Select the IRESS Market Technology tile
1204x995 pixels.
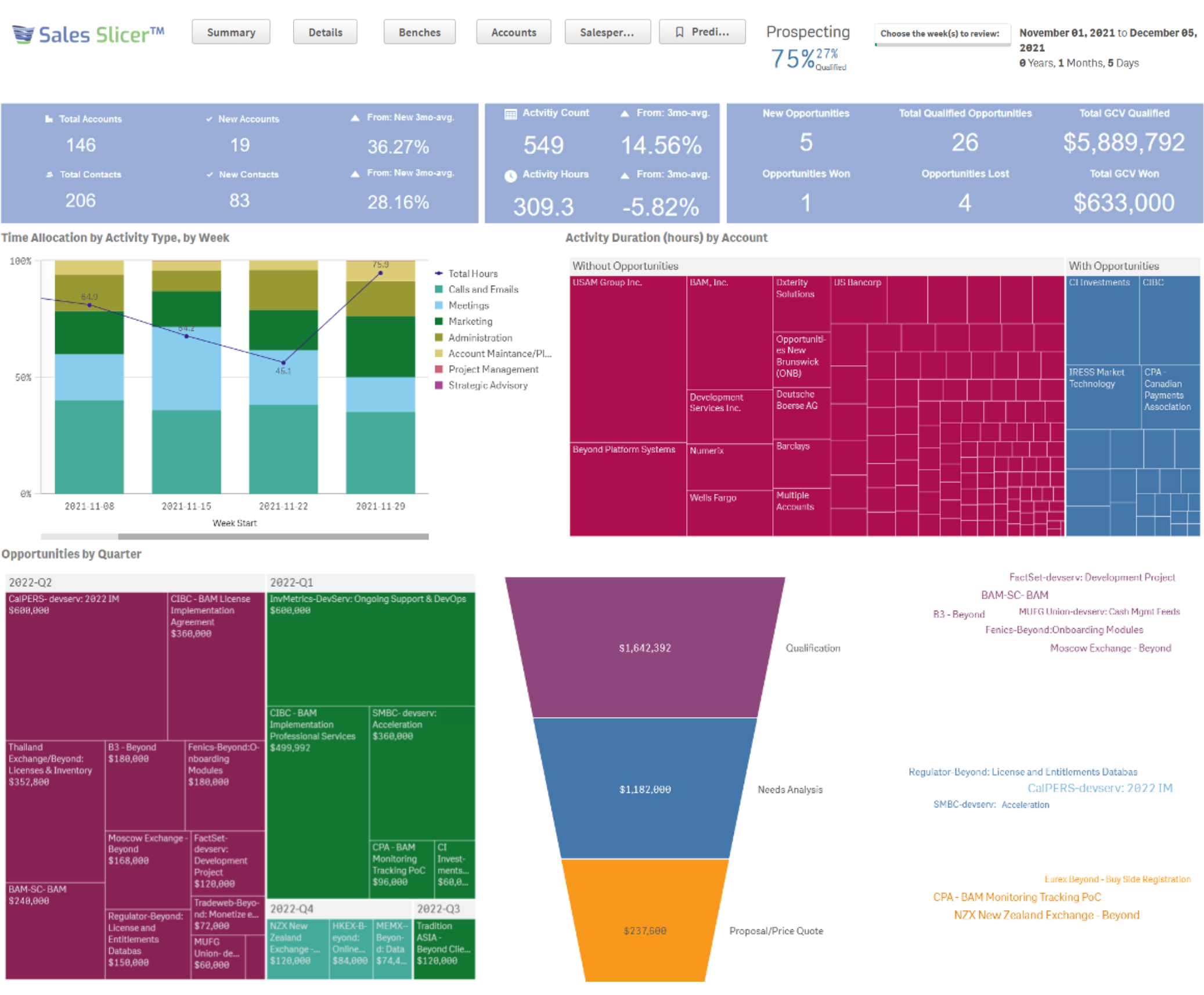1104,397
